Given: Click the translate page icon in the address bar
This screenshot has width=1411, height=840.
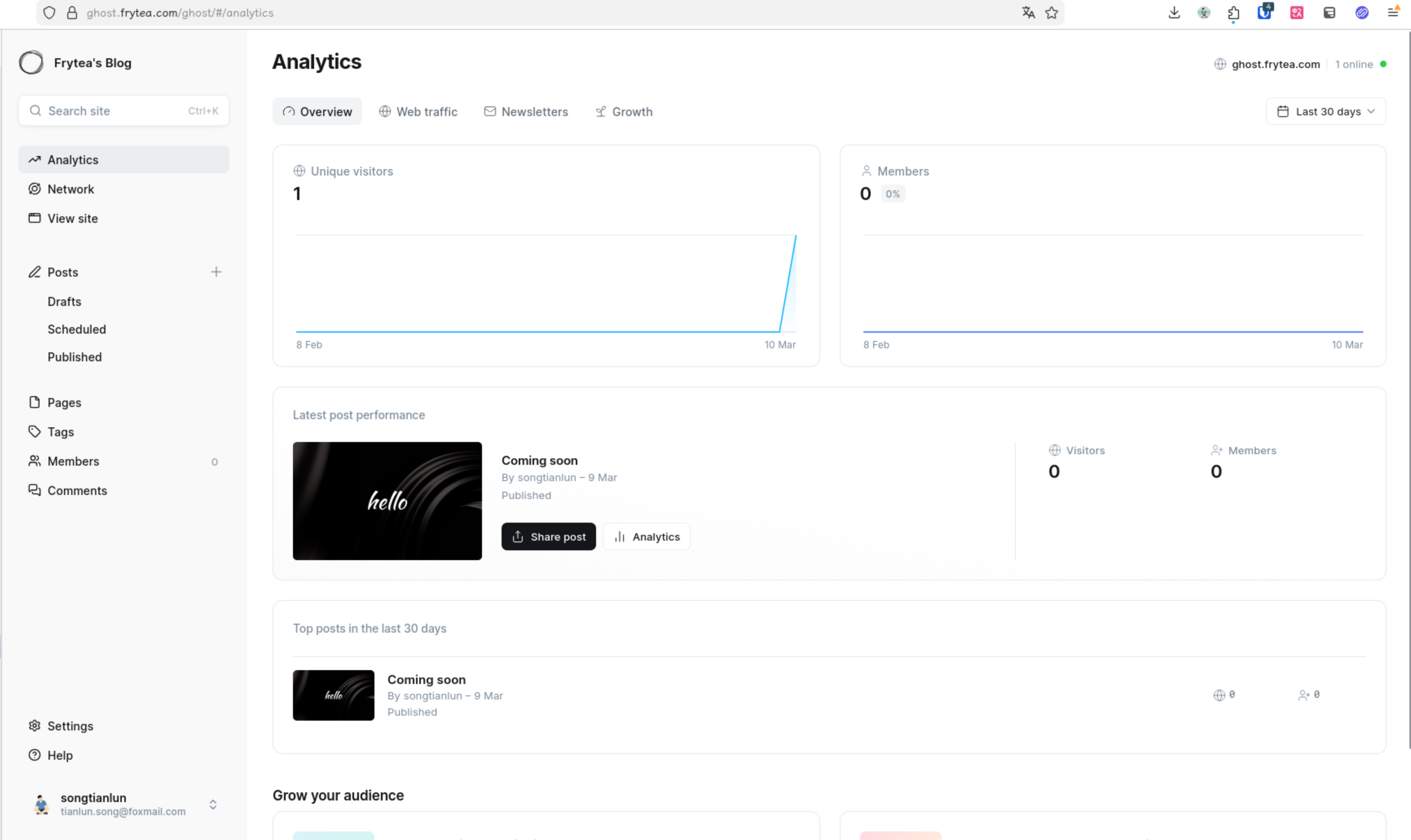Looking at the screenshot, I should pyautogui.click(x=1028, y=13).
